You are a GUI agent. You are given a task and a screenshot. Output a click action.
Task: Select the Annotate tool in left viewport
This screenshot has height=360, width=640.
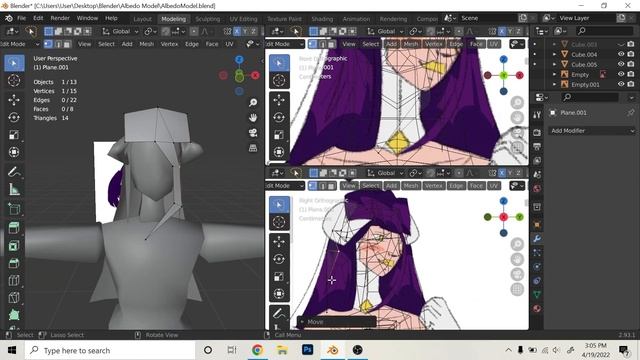pos(14,172)
